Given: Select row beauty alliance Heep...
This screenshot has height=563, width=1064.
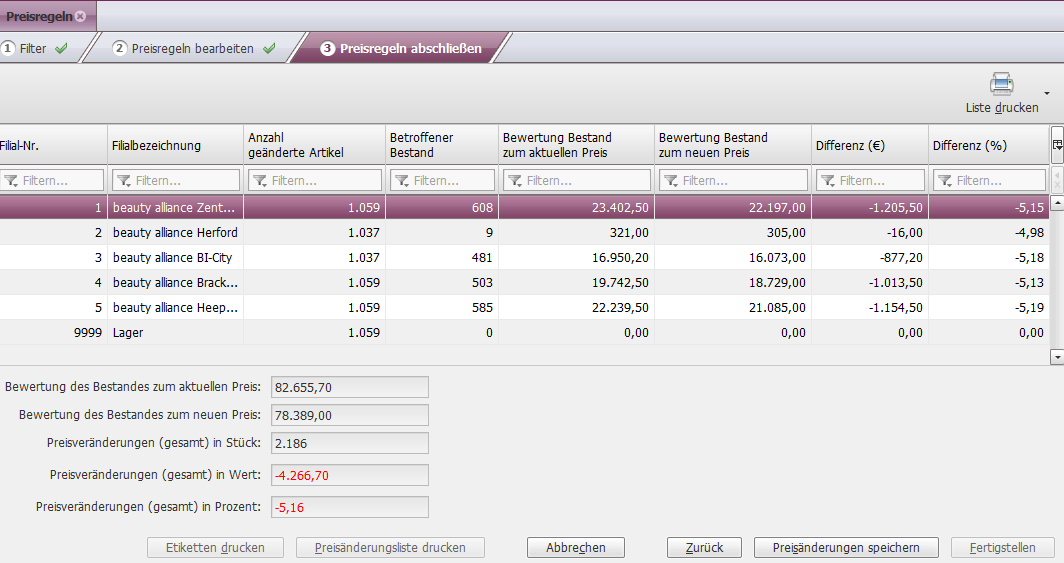Looking at the screenshot, I should point(525,308).
